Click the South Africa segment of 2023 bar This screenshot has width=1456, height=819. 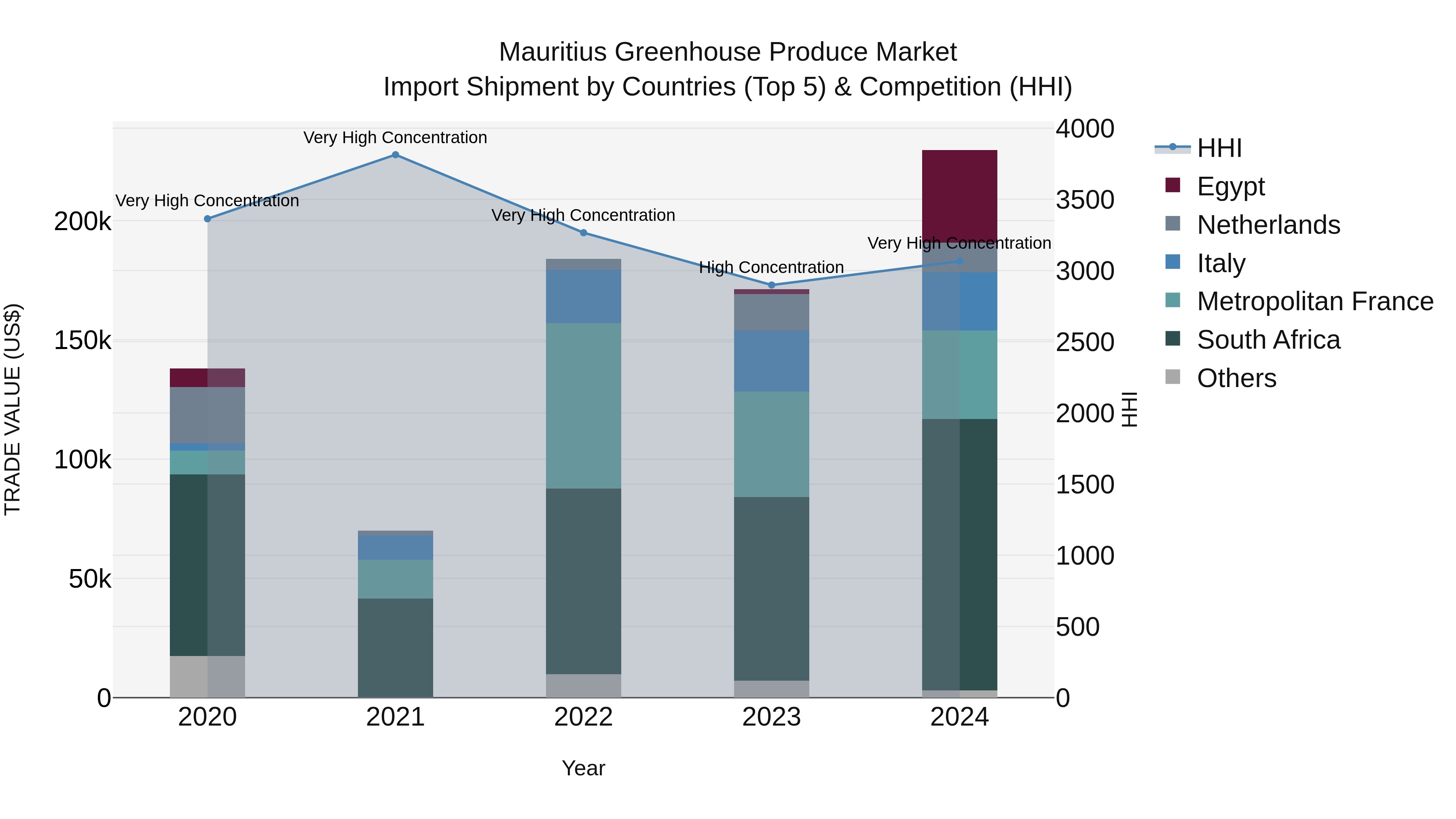pyautogui.click(x=772, y=589)
